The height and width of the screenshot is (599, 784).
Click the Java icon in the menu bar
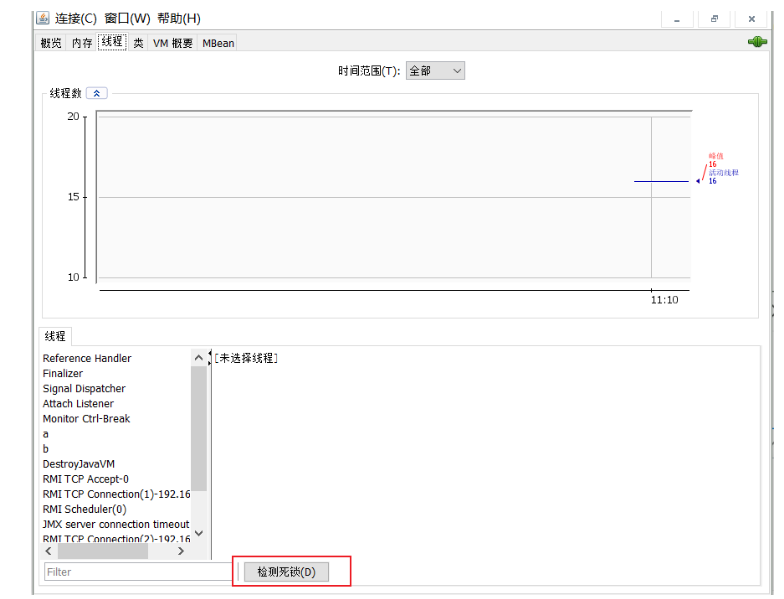[43, 18]
